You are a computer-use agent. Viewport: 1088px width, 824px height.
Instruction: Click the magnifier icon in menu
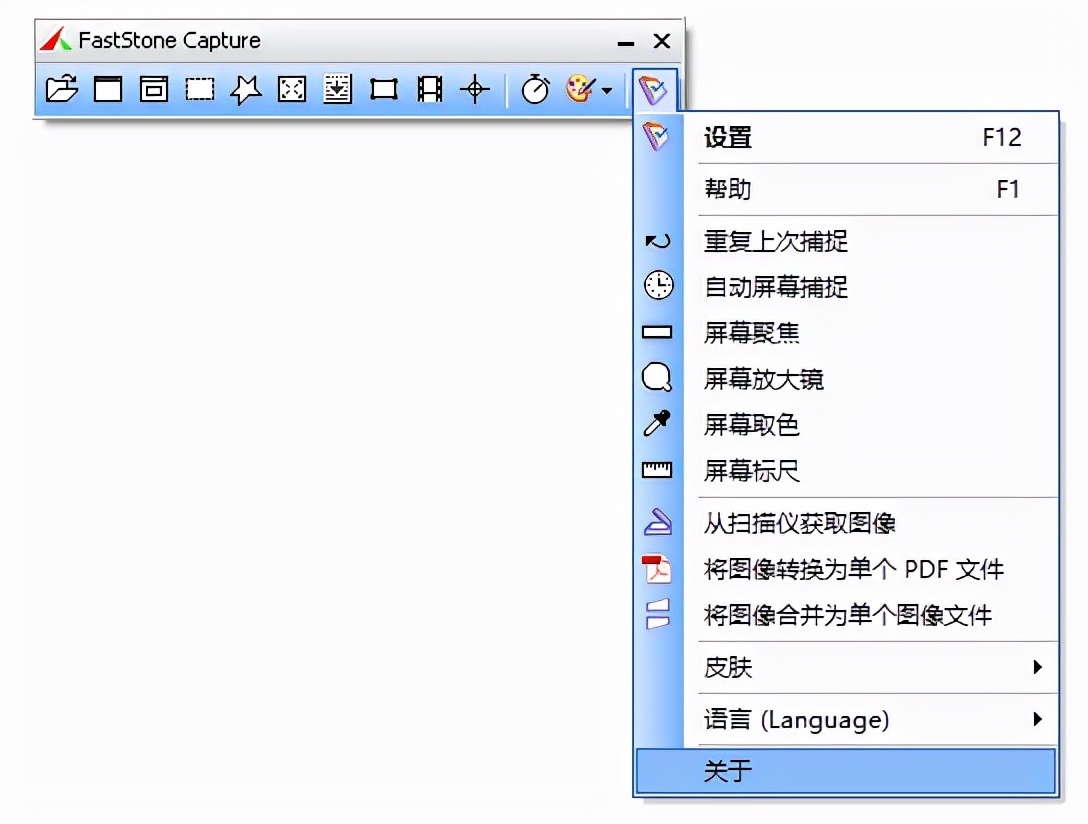point(657,377)
